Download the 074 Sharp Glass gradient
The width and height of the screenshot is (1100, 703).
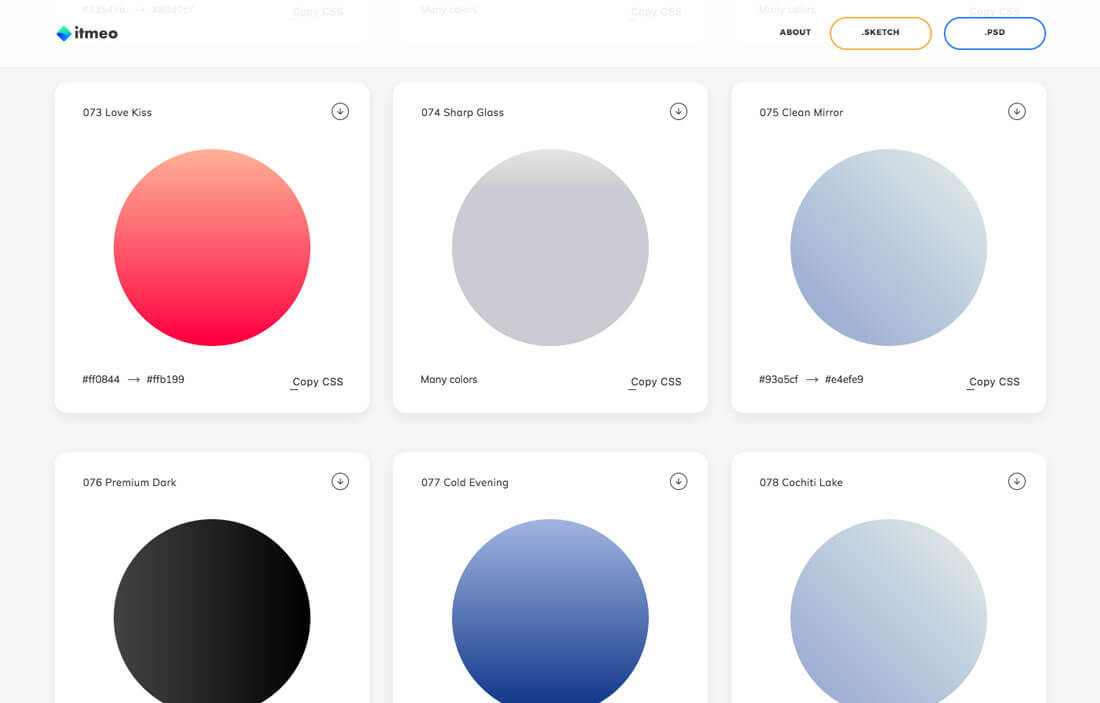click(x=678, y=111)
